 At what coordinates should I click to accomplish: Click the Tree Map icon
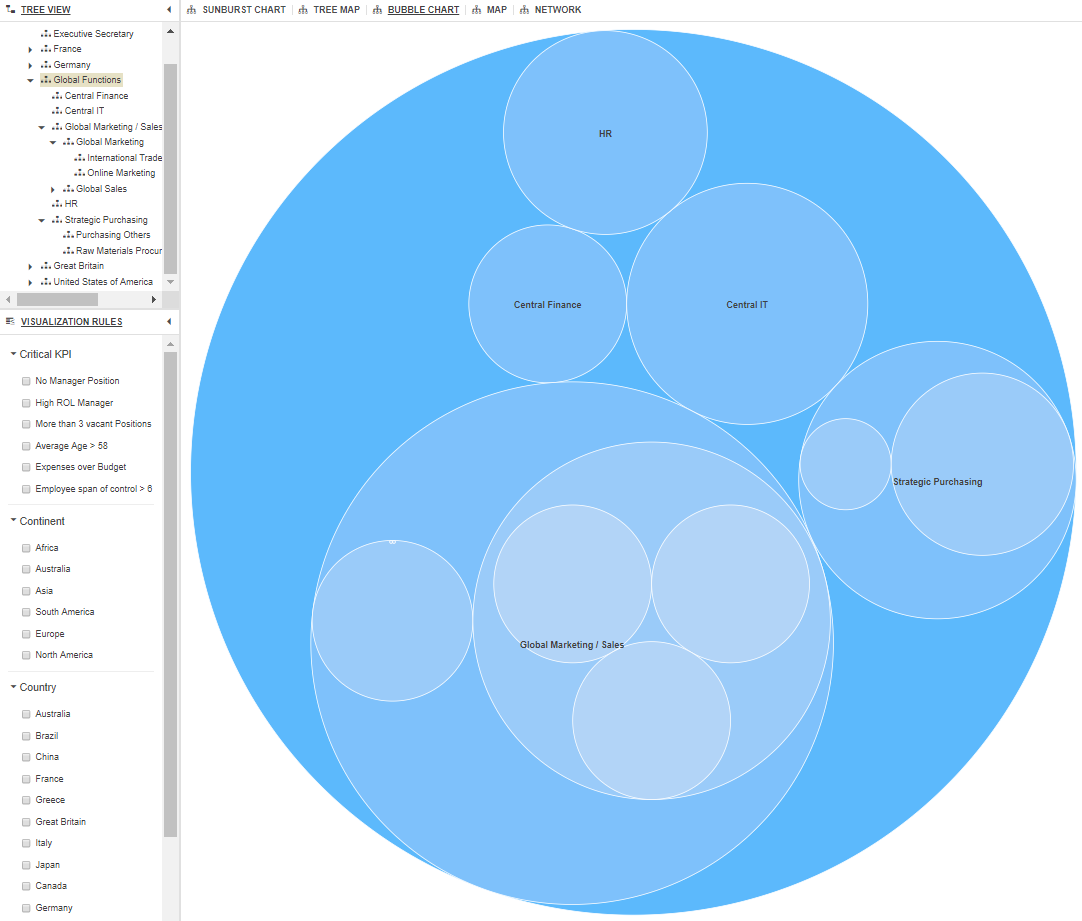click(x=303, y=10)
